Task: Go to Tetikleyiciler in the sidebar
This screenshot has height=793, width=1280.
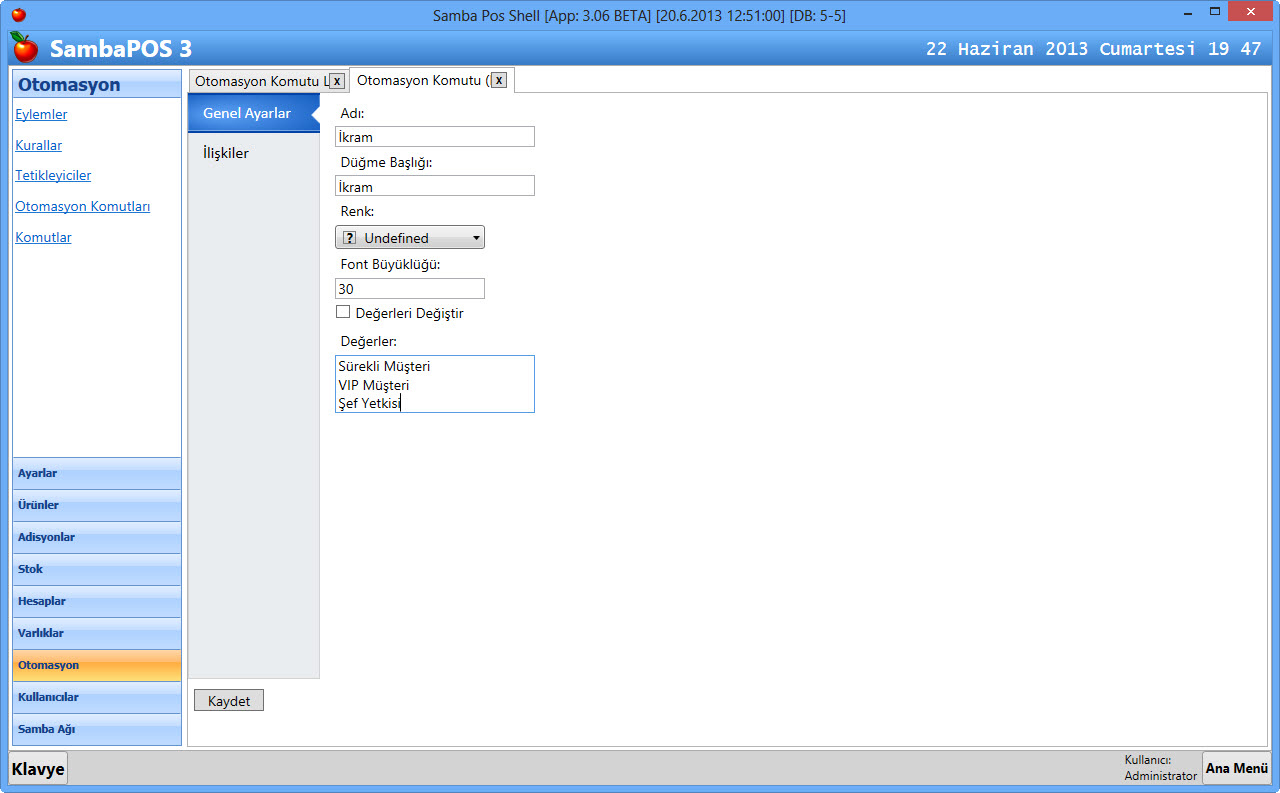Action: point(53,175)
